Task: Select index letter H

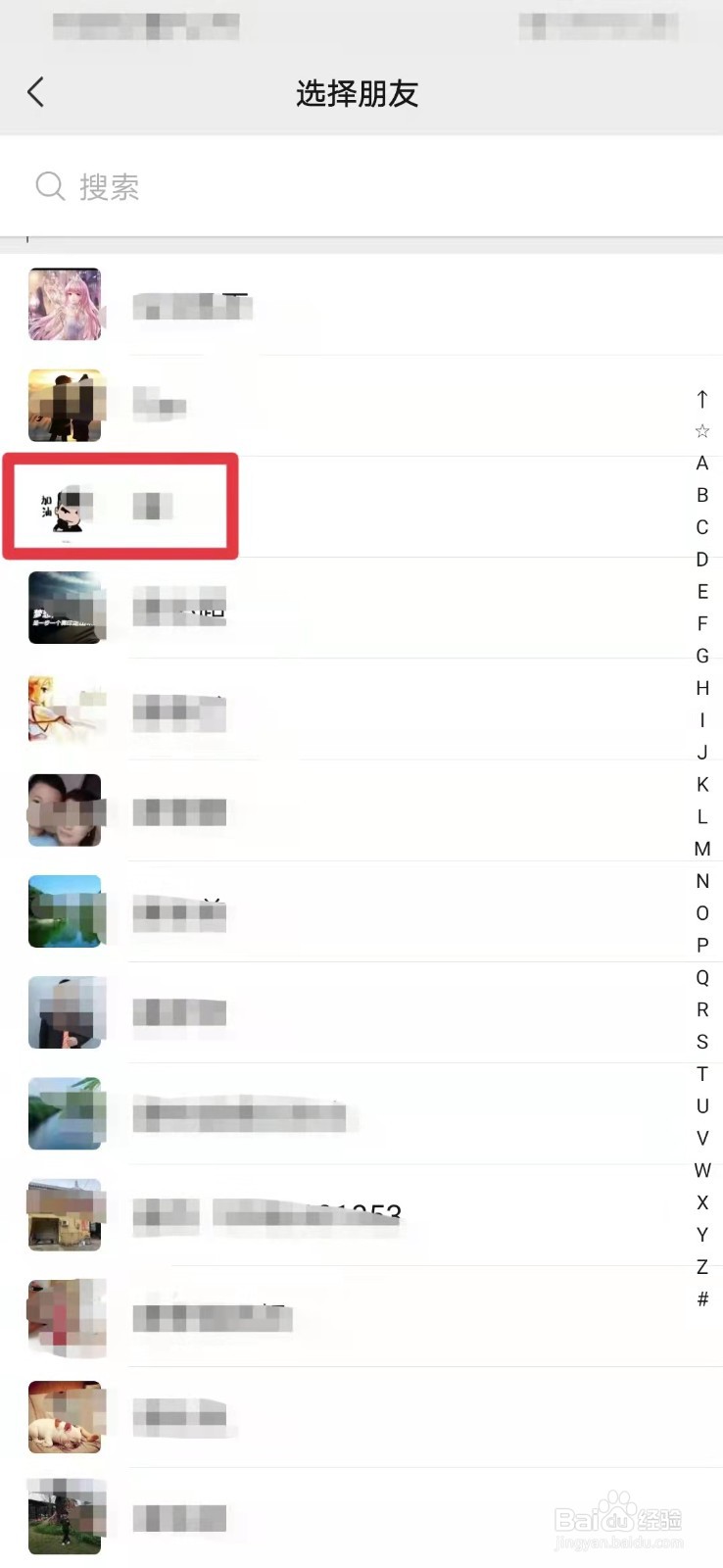Action: click(702, 688)
